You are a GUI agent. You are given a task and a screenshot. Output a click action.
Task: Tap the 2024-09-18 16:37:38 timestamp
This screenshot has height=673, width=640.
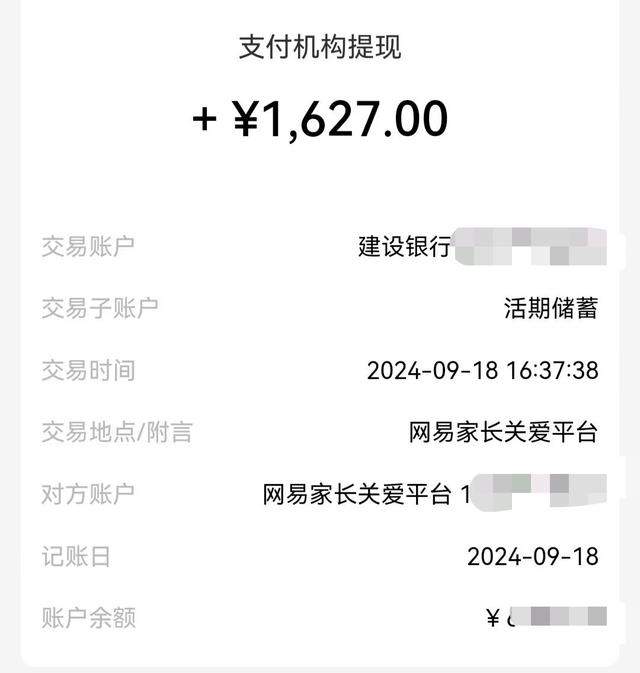482,371
